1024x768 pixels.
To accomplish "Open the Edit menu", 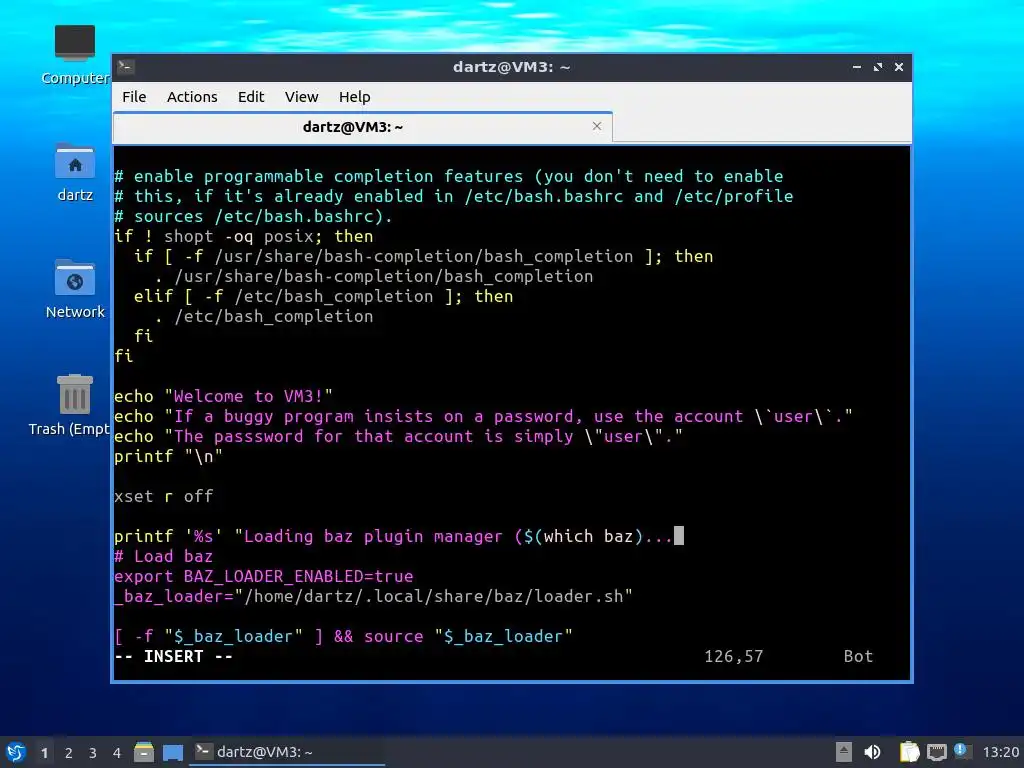I will [251, 97].
